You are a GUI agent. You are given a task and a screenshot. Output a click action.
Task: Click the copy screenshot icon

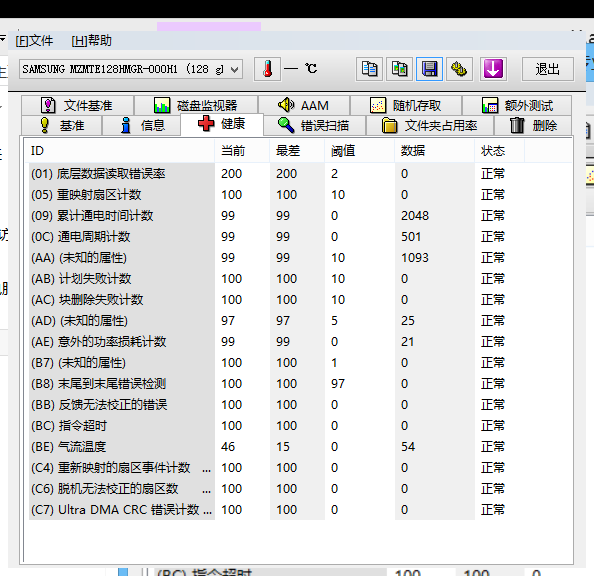pyautogui.click(x=399, y=69)
